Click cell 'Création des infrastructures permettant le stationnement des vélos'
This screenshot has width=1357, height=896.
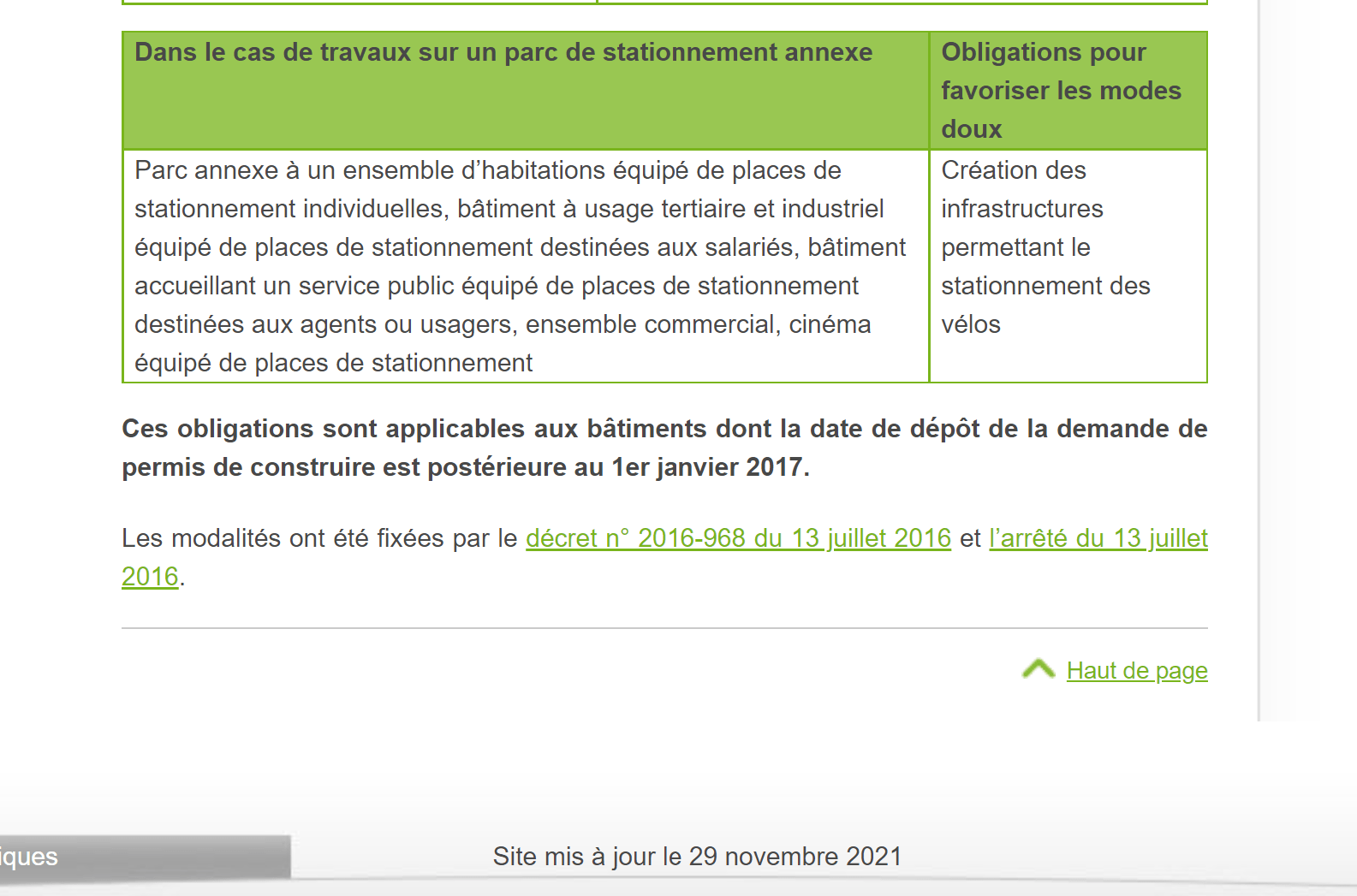(x=1068, y=266)
